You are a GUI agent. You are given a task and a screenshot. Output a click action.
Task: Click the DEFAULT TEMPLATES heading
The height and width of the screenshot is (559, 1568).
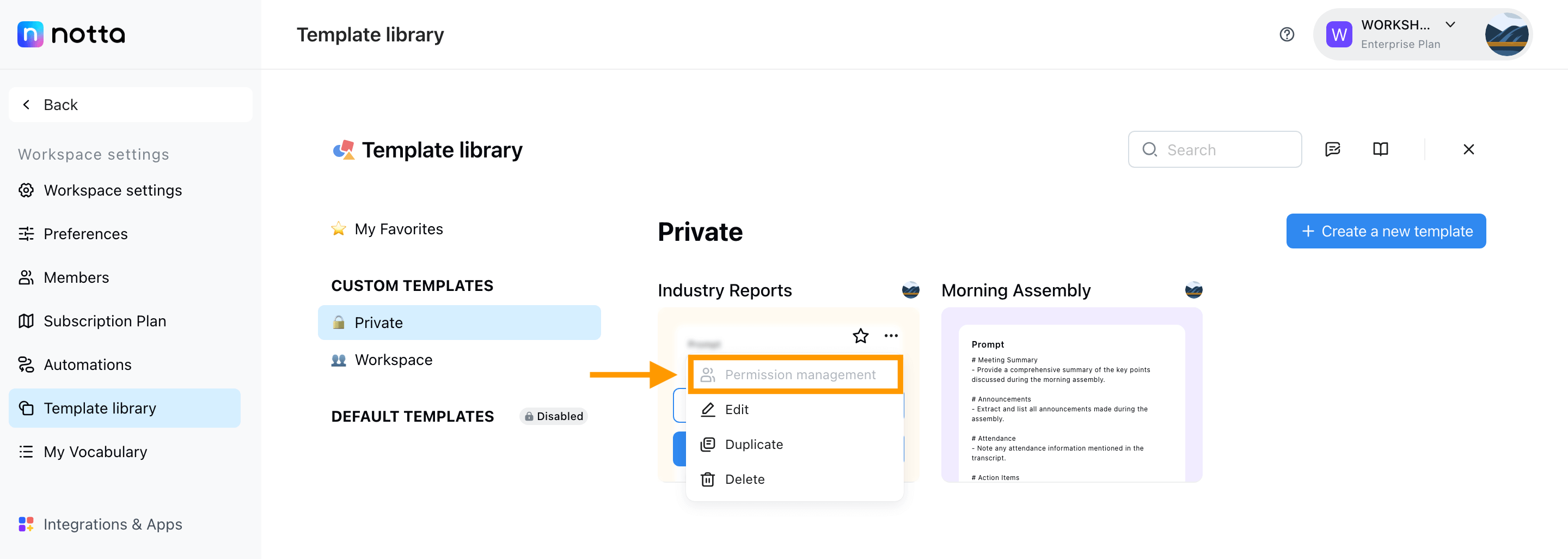tap(412, 416)
